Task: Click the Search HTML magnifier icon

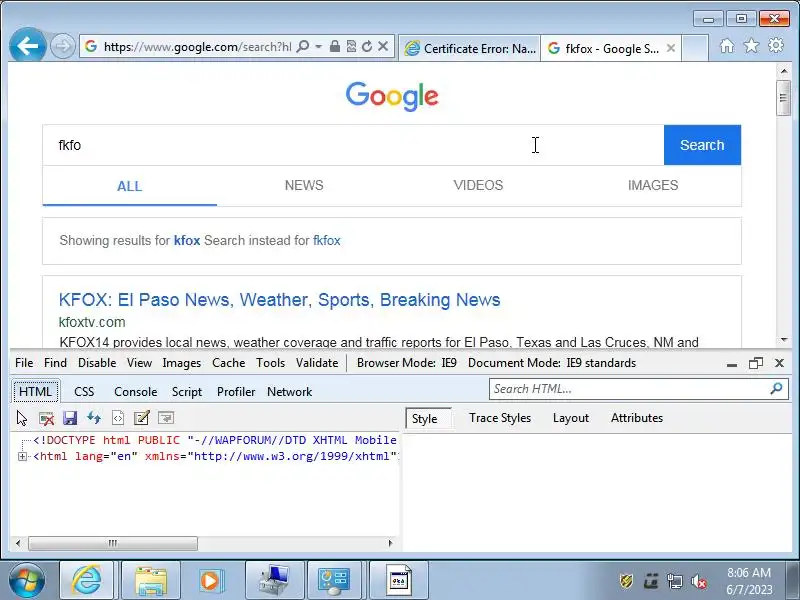Action: click(x=777, y=389)
